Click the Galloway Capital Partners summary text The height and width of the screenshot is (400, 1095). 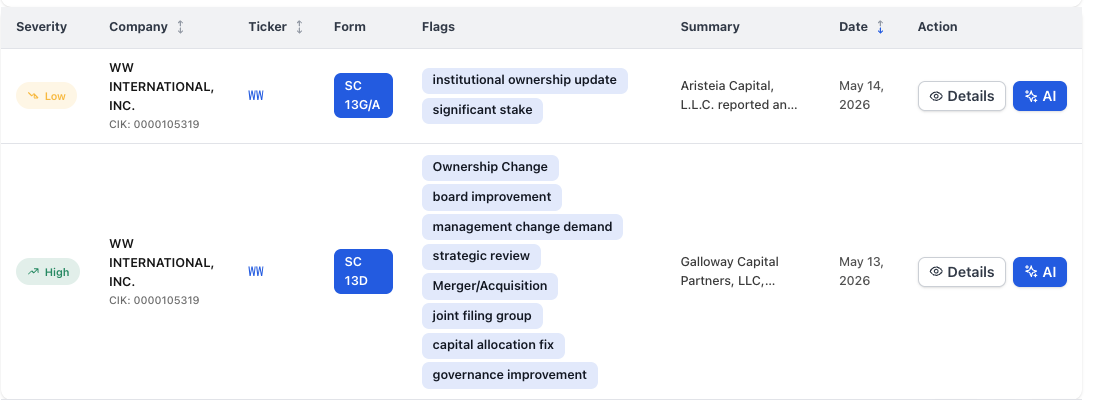(730, 272)
